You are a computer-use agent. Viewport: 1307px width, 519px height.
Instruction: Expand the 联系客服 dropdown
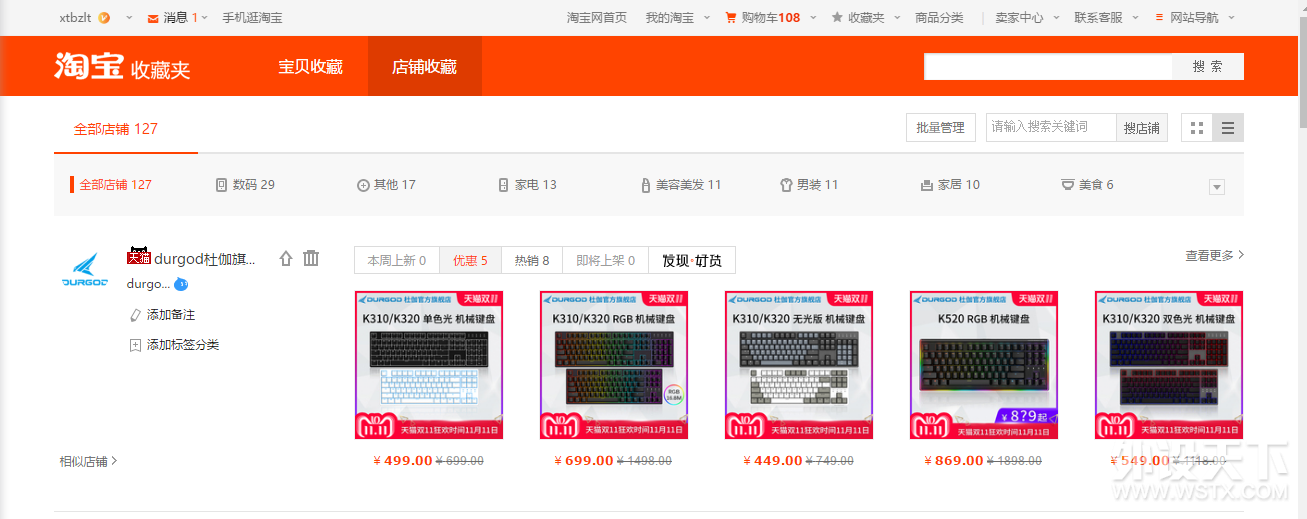tap(1135, 18)
